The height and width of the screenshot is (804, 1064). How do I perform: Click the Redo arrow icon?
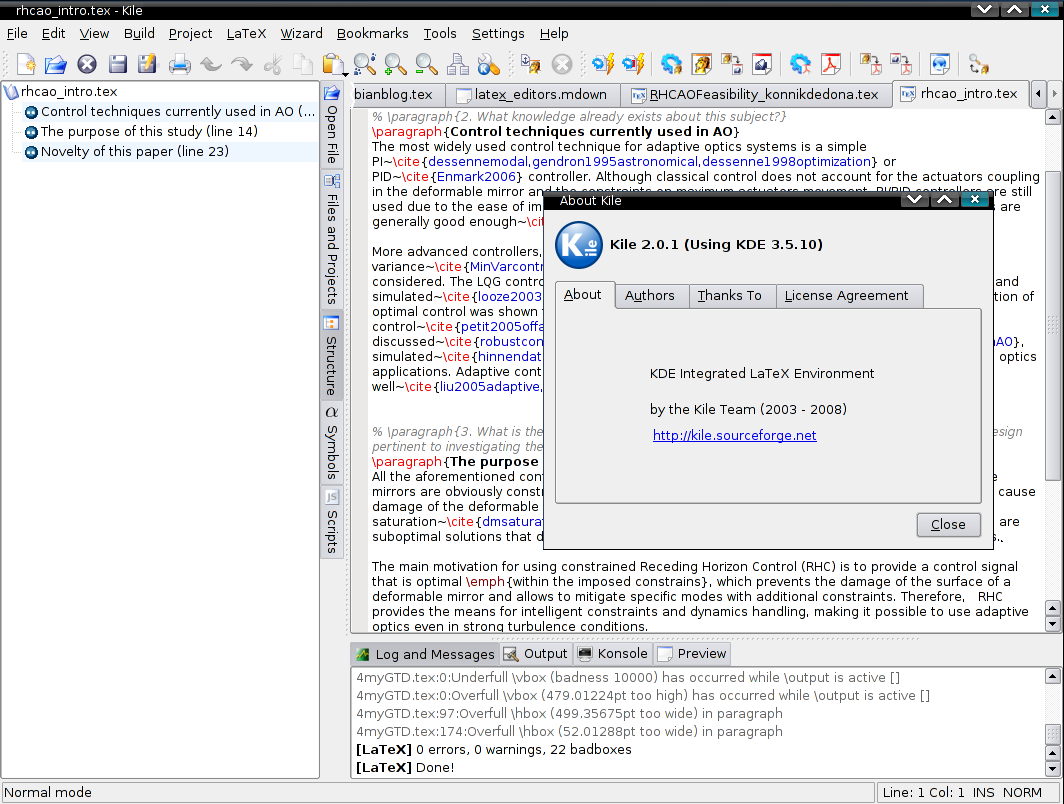pos(242,64)
